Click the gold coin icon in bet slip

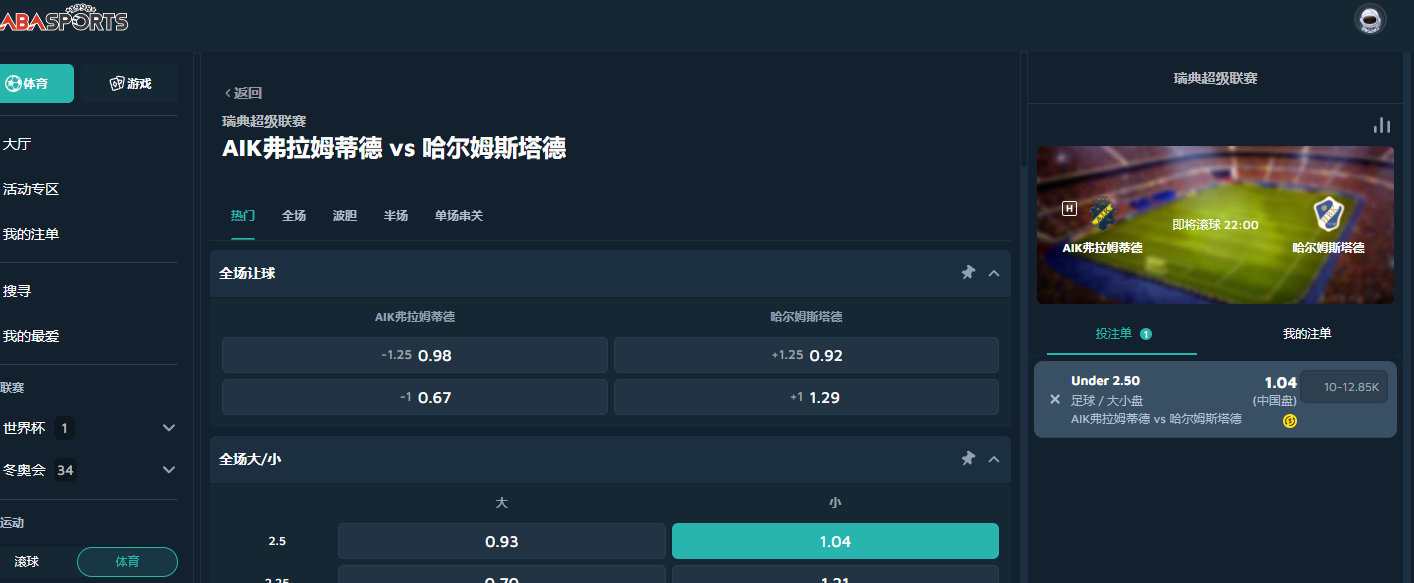pyautogui.click(x=1289, y=421)
